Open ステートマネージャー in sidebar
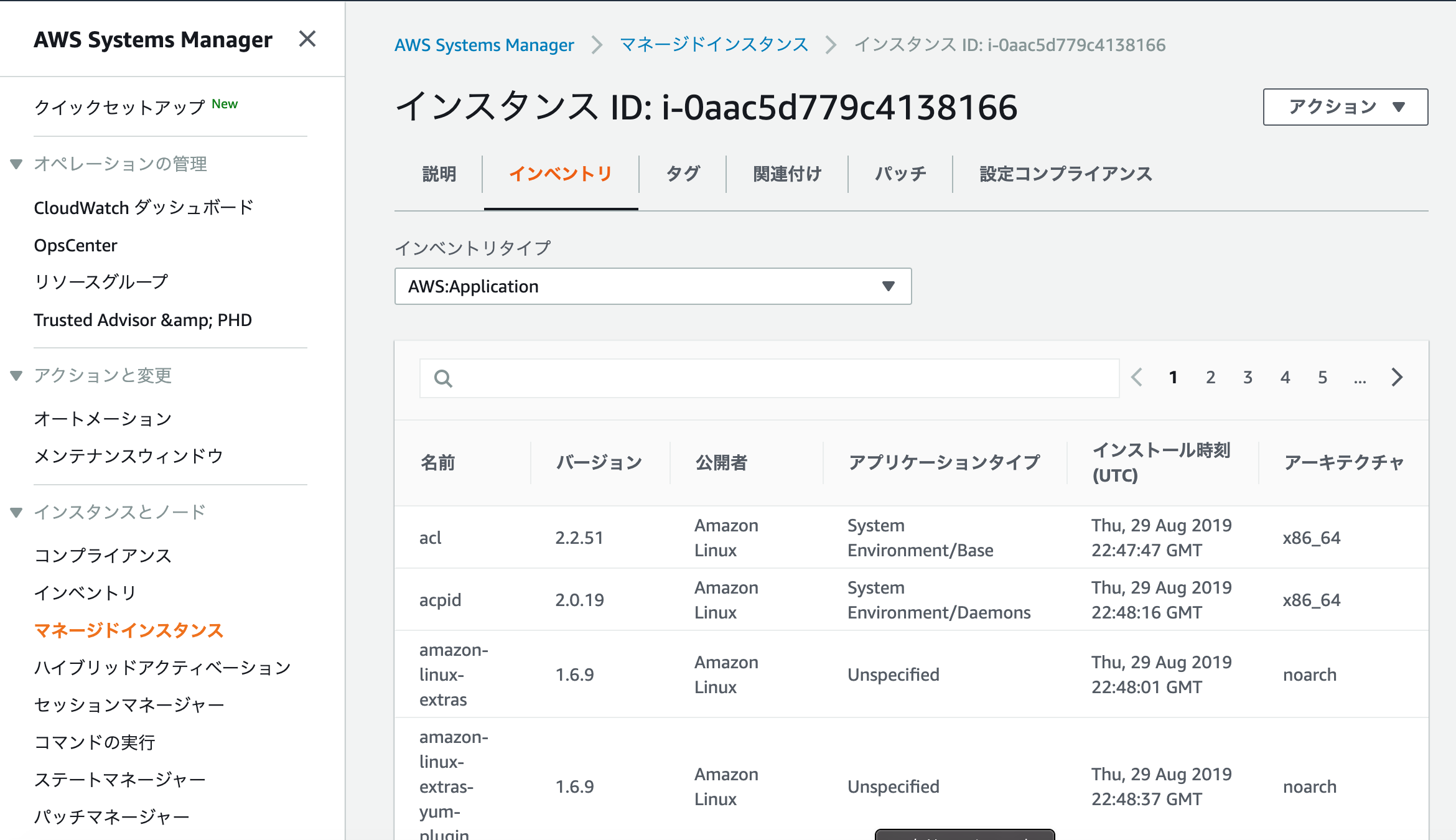Viewport: 1456px width, 840px height. [x=119, y=780]
